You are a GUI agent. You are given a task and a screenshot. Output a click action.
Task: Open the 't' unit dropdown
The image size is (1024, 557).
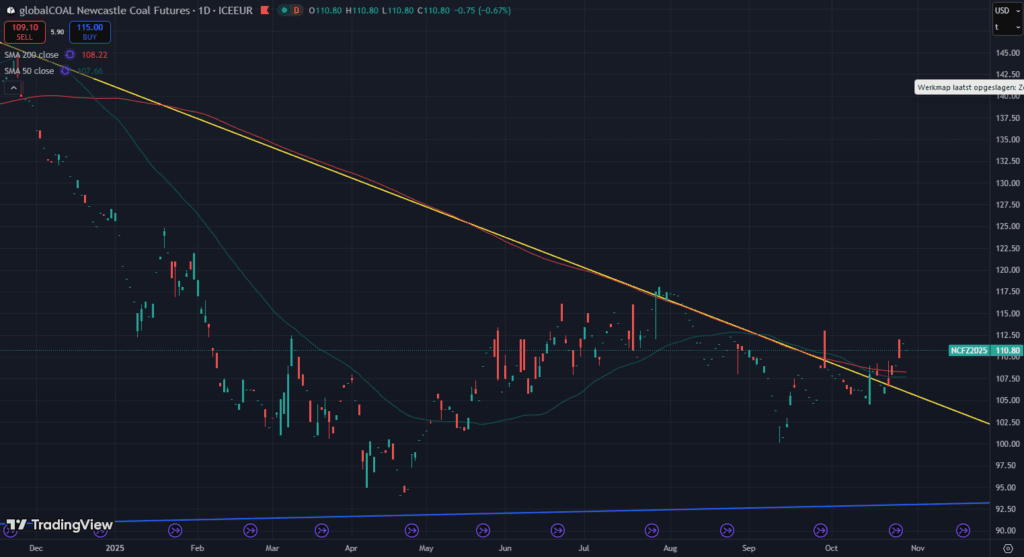[1004, 27]
